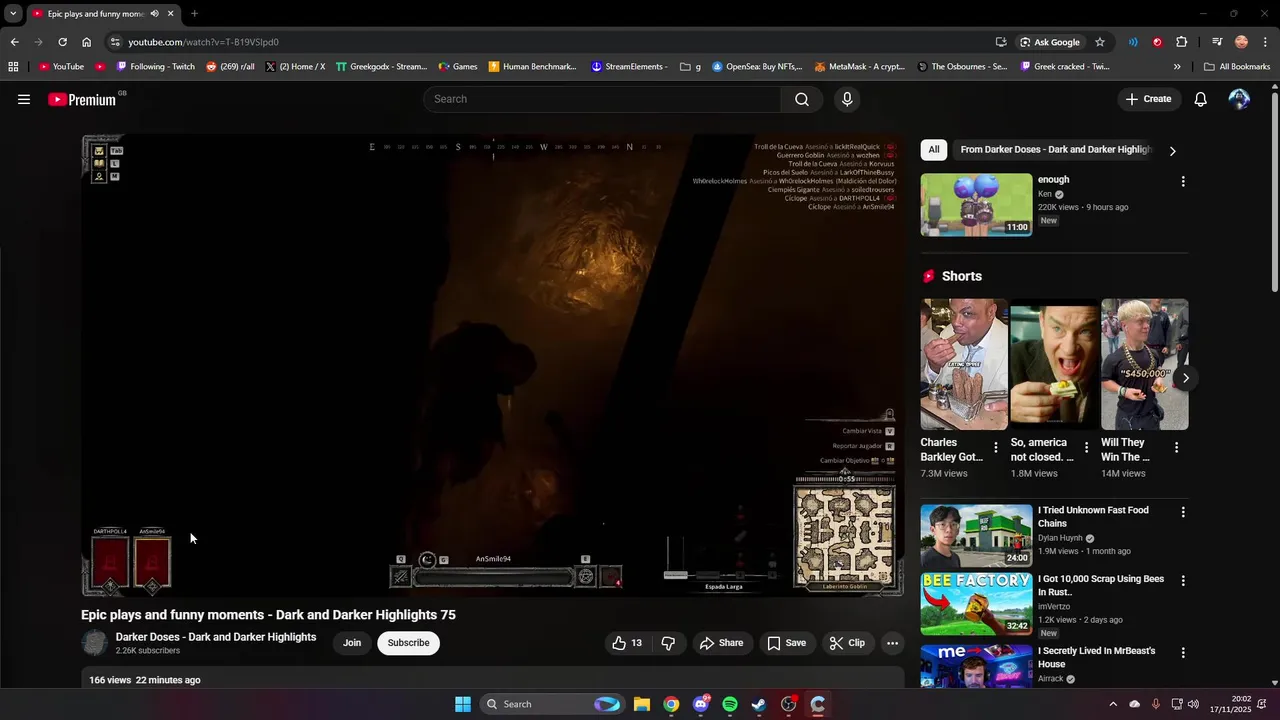Image resolution: width=1280 pixels, height=720 pixels.
Task: Open the Chrome home page button
Action: coord(86,42)
